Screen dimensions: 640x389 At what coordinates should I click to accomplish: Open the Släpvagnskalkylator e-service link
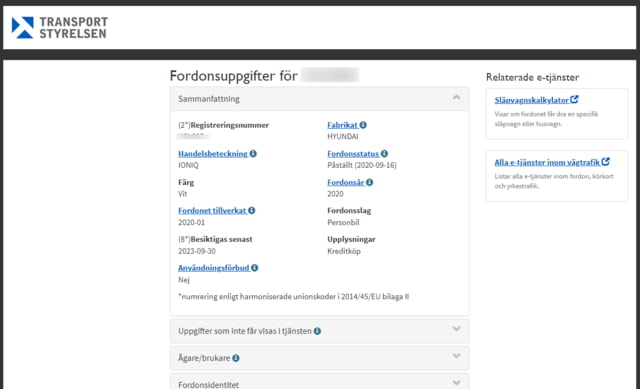click(x=531, y=100)
